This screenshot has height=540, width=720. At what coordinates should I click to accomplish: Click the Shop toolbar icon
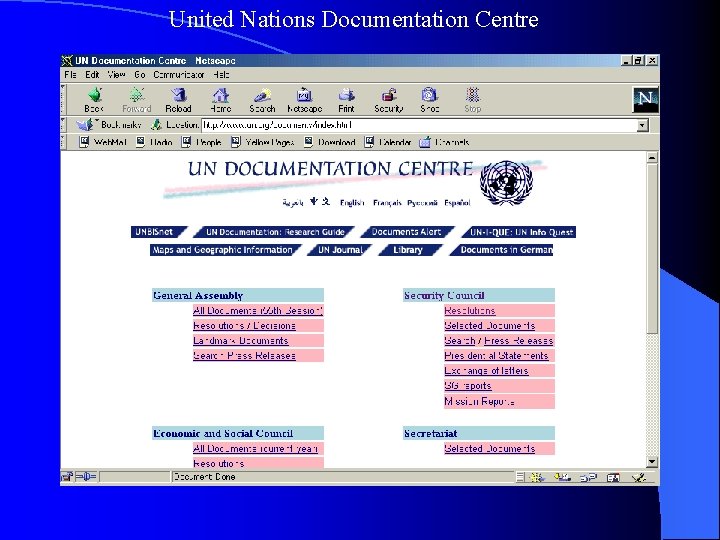430,95
